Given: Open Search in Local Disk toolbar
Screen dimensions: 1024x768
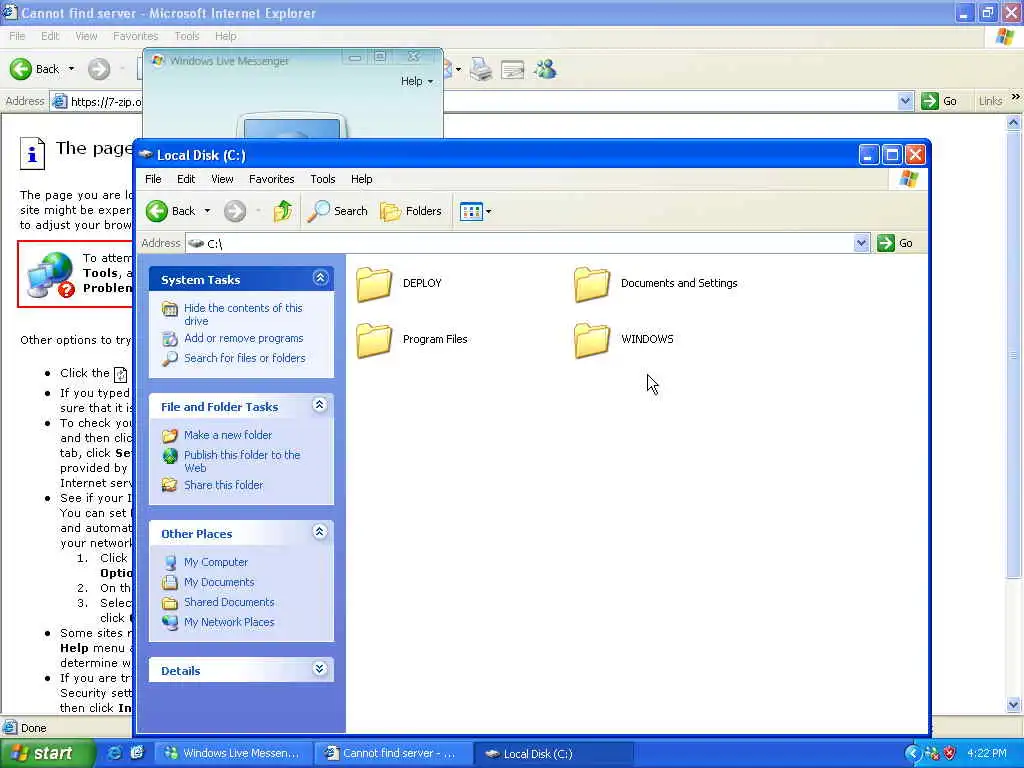Looking at the screenshot, I should (x=337, y=211).
